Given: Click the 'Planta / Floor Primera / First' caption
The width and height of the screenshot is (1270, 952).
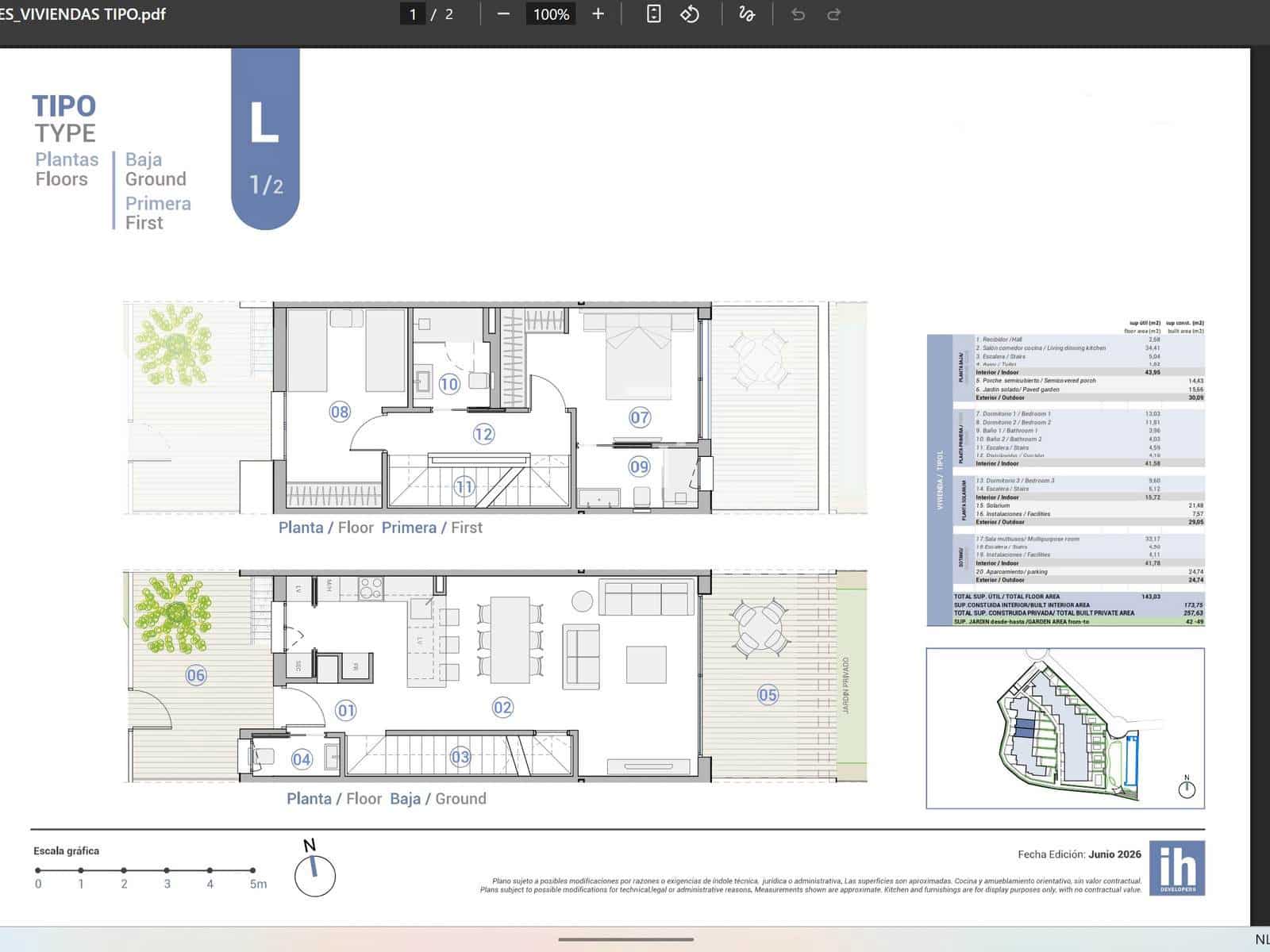Looking at the screenshot, I should 380,528.
